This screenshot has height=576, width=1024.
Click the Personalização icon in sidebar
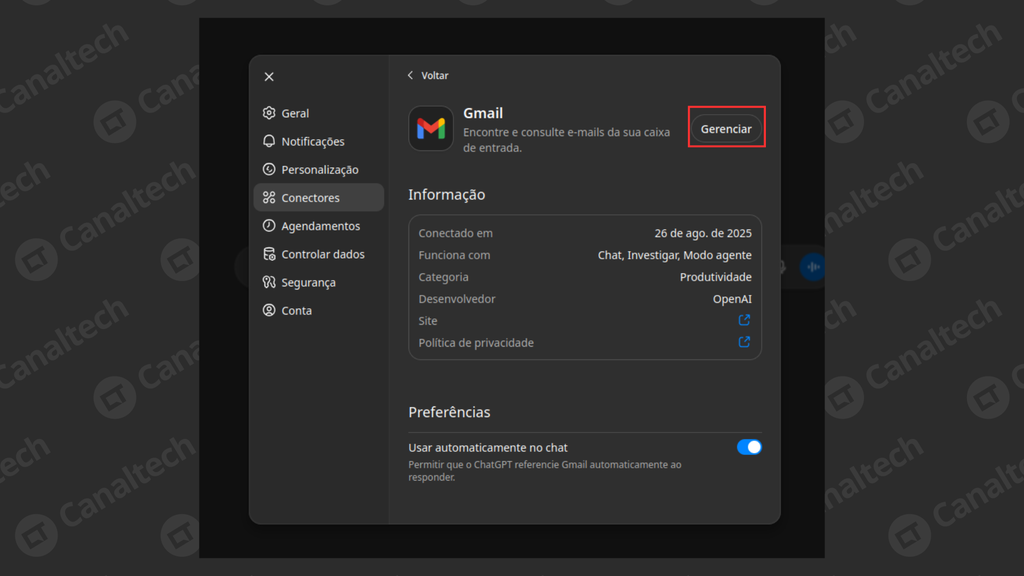click(x=269, y=169)
